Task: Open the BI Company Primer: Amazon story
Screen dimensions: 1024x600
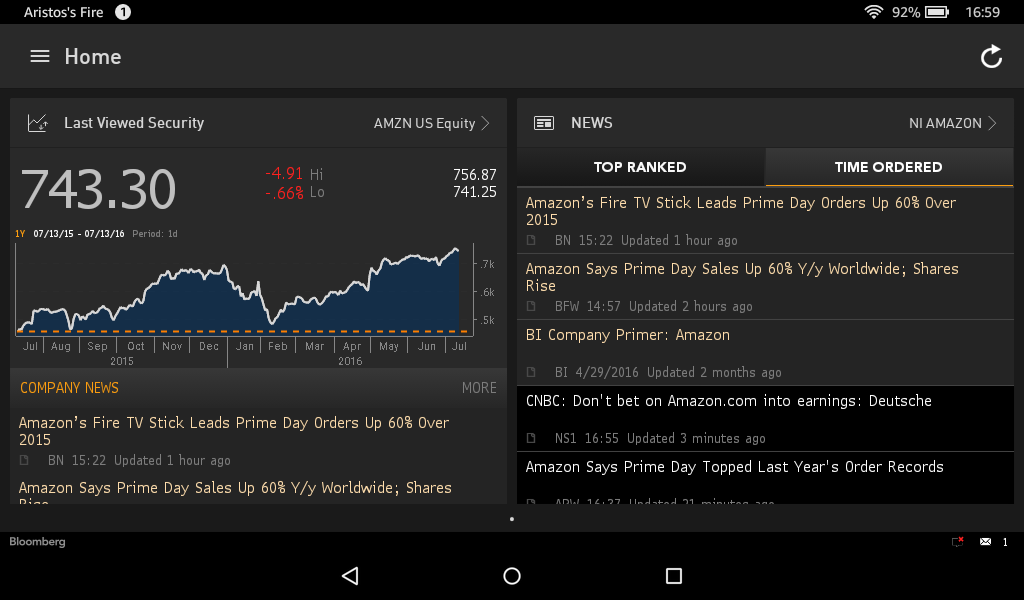Action: point(627,335)
